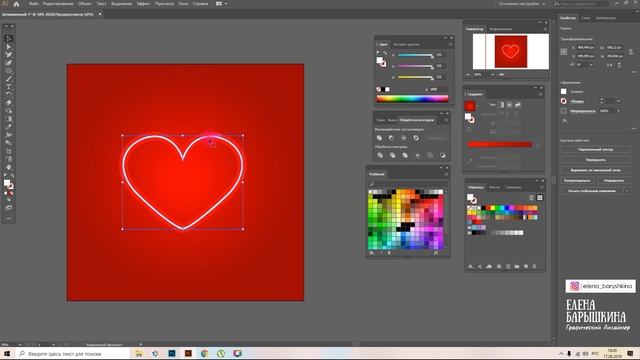Click the Start Global Edit button
640x360 pixels.
pyautogui.click(x=591, y=191)
